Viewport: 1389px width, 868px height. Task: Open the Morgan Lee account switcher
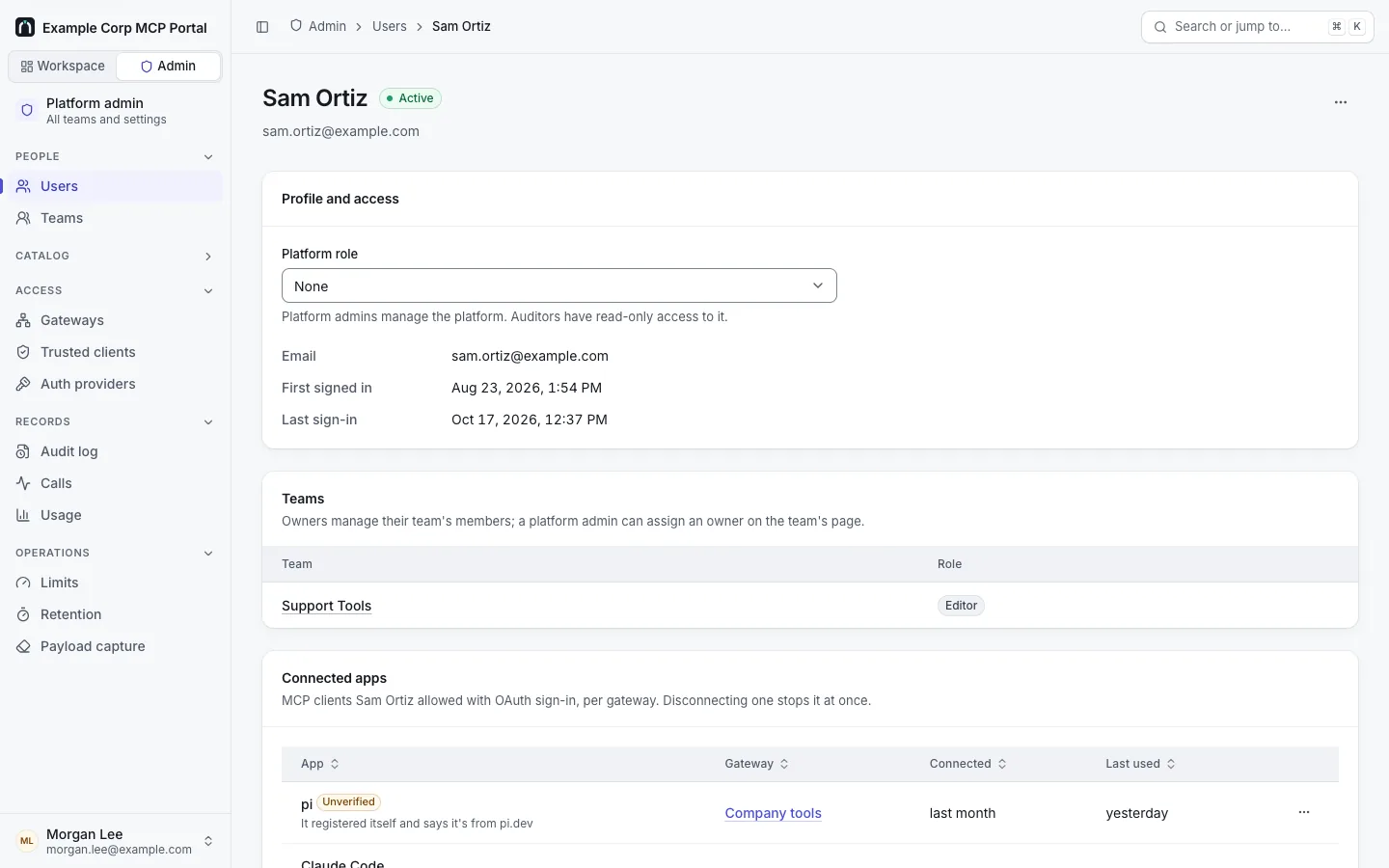116,841
